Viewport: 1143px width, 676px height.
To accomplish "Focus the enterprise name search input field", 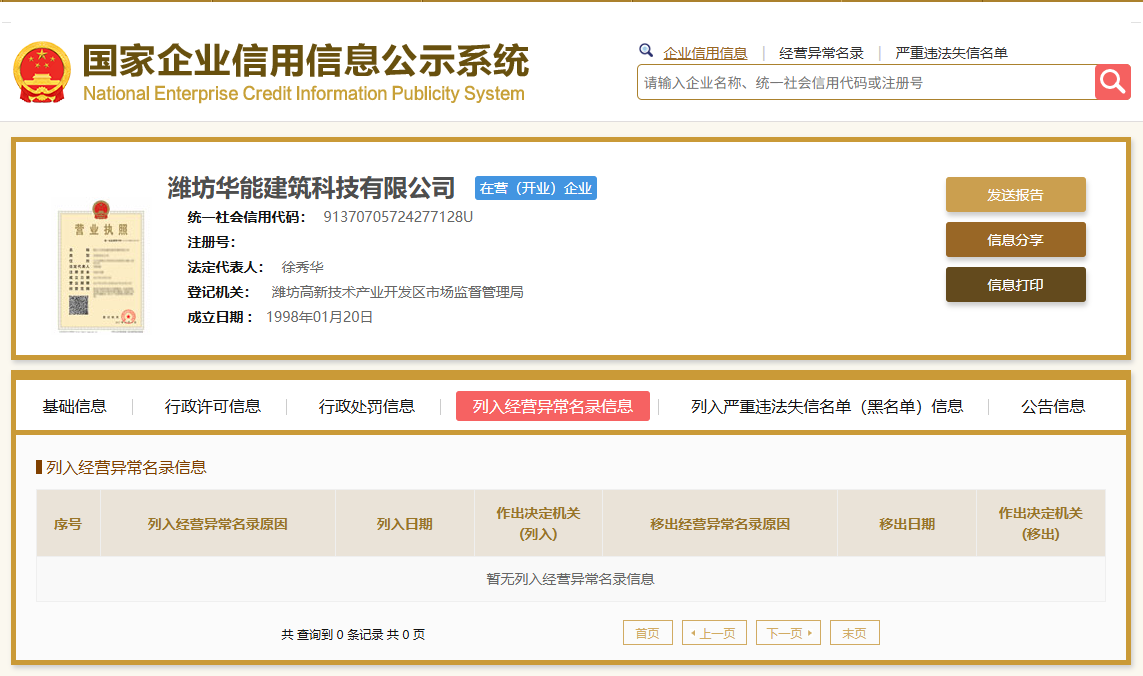I will [x=866, y=82].
